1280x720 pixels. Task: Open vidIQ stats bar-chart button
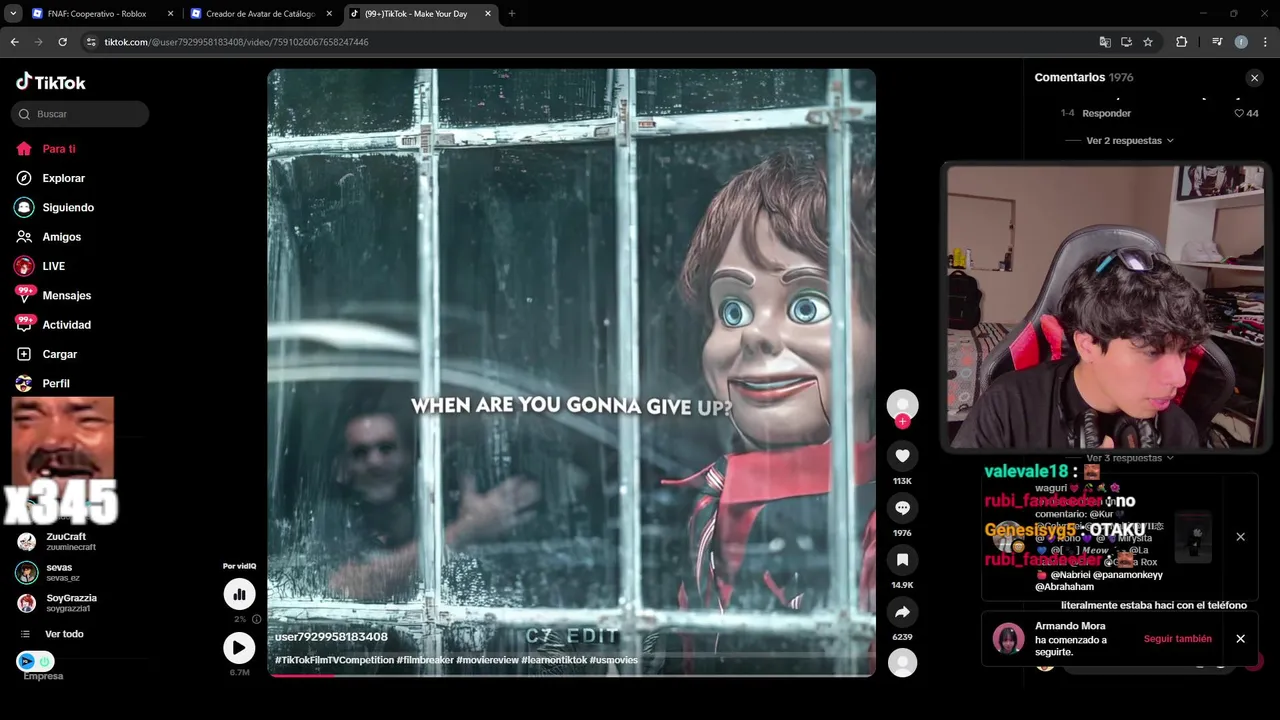coord(239,594)
